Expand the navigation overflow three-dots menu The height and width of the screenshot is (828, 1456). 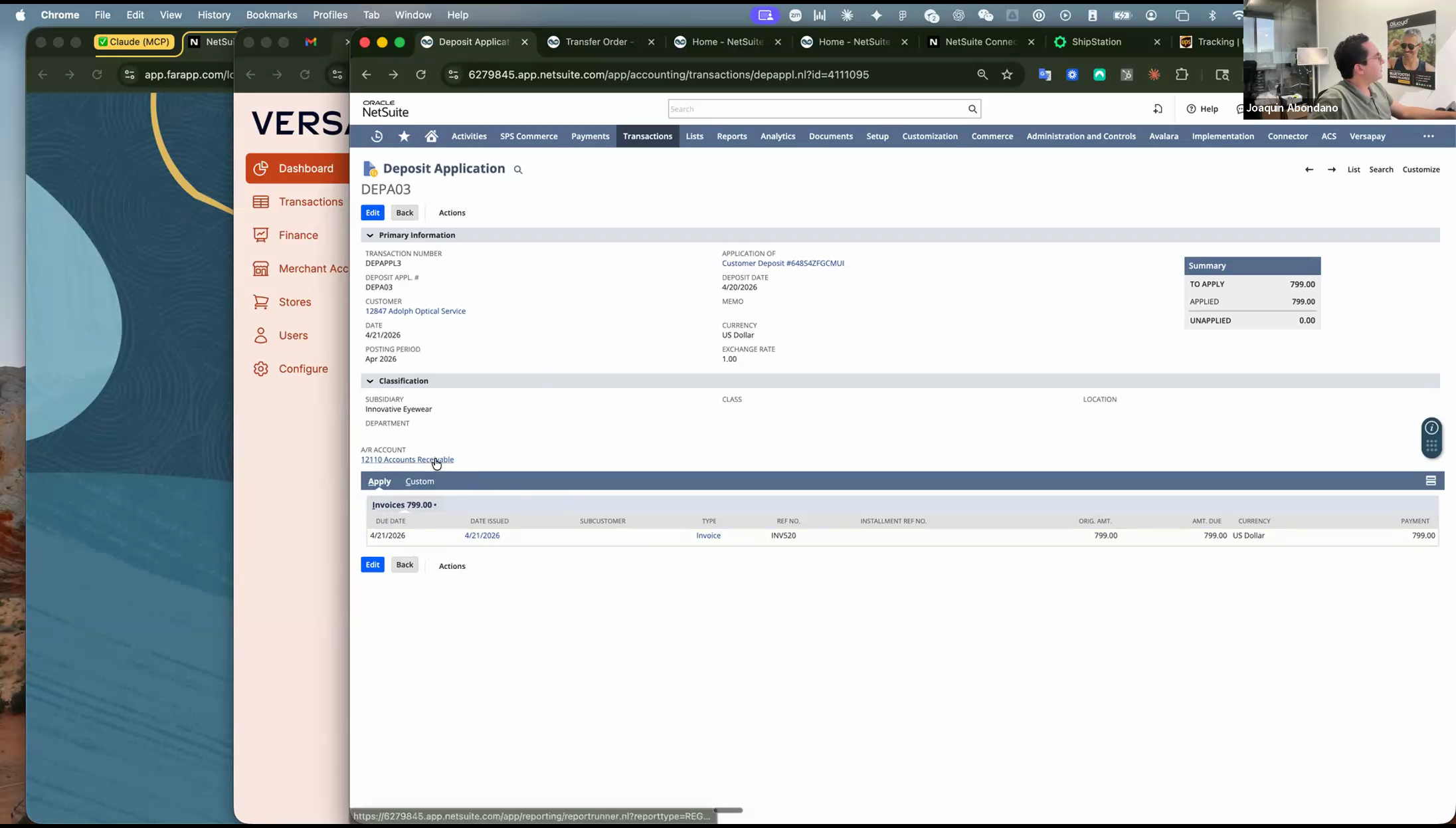pyautogui.click(x=1429, y=136)
